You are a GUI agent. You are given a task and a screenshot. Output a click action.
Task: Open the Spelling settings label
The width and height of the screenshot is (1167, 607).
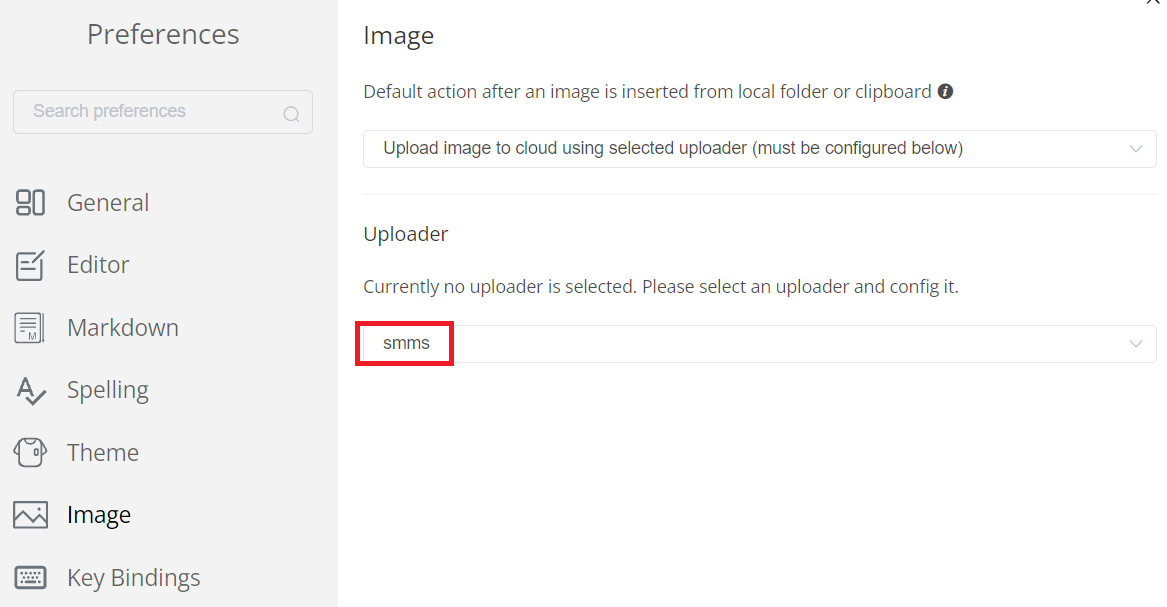point(107,391)
